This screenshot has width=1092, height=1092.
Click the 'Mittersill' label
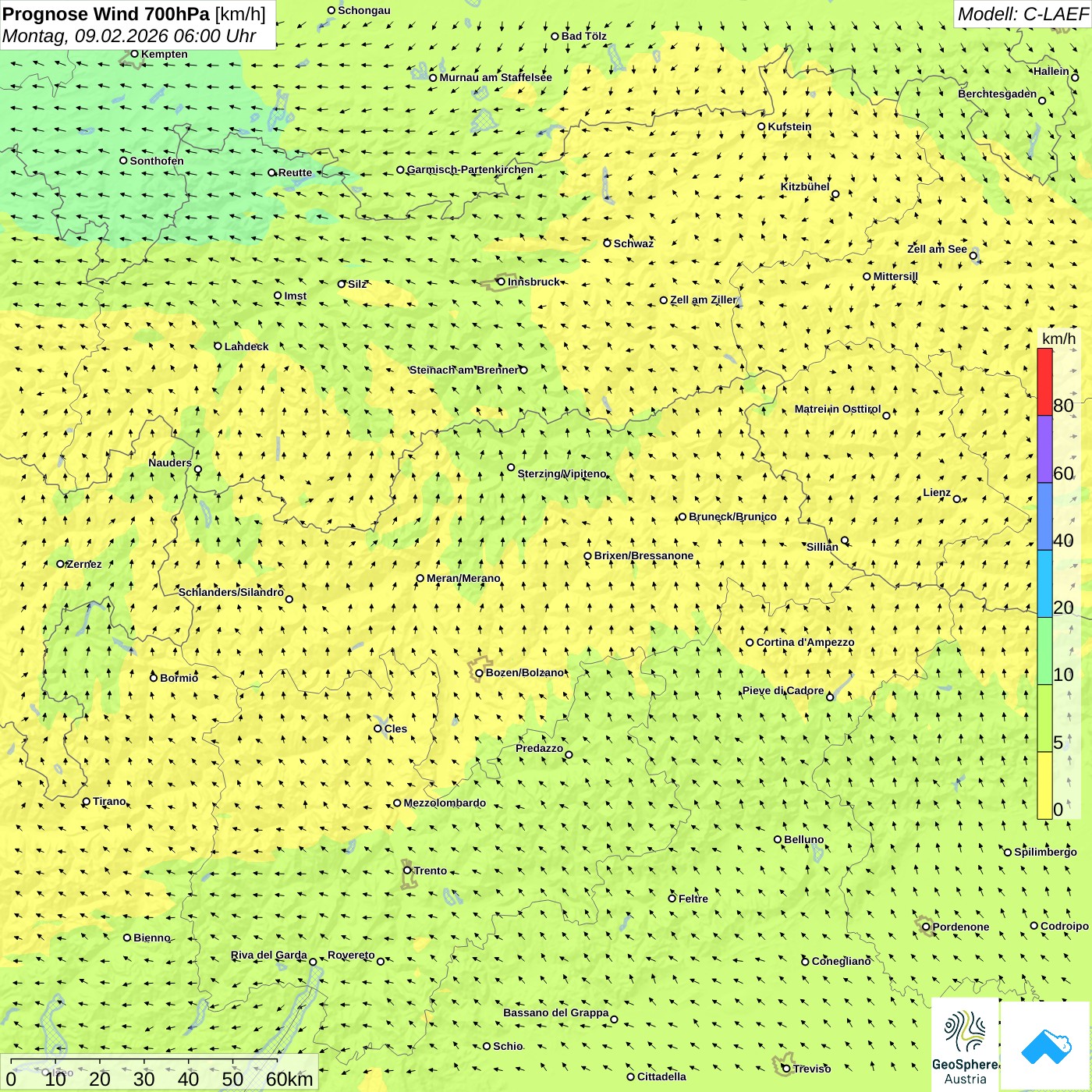(895, 276)
